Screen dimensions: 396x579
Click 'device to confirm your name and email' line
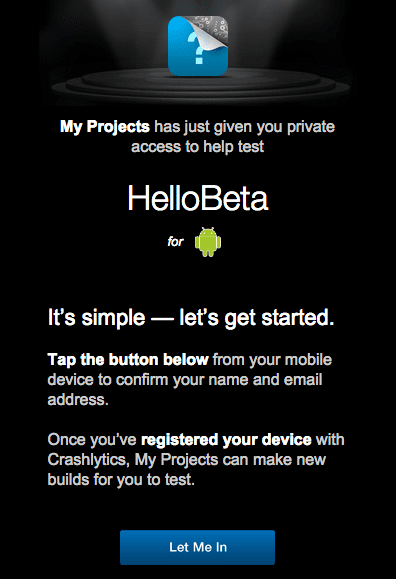click(x=185, y=380)
